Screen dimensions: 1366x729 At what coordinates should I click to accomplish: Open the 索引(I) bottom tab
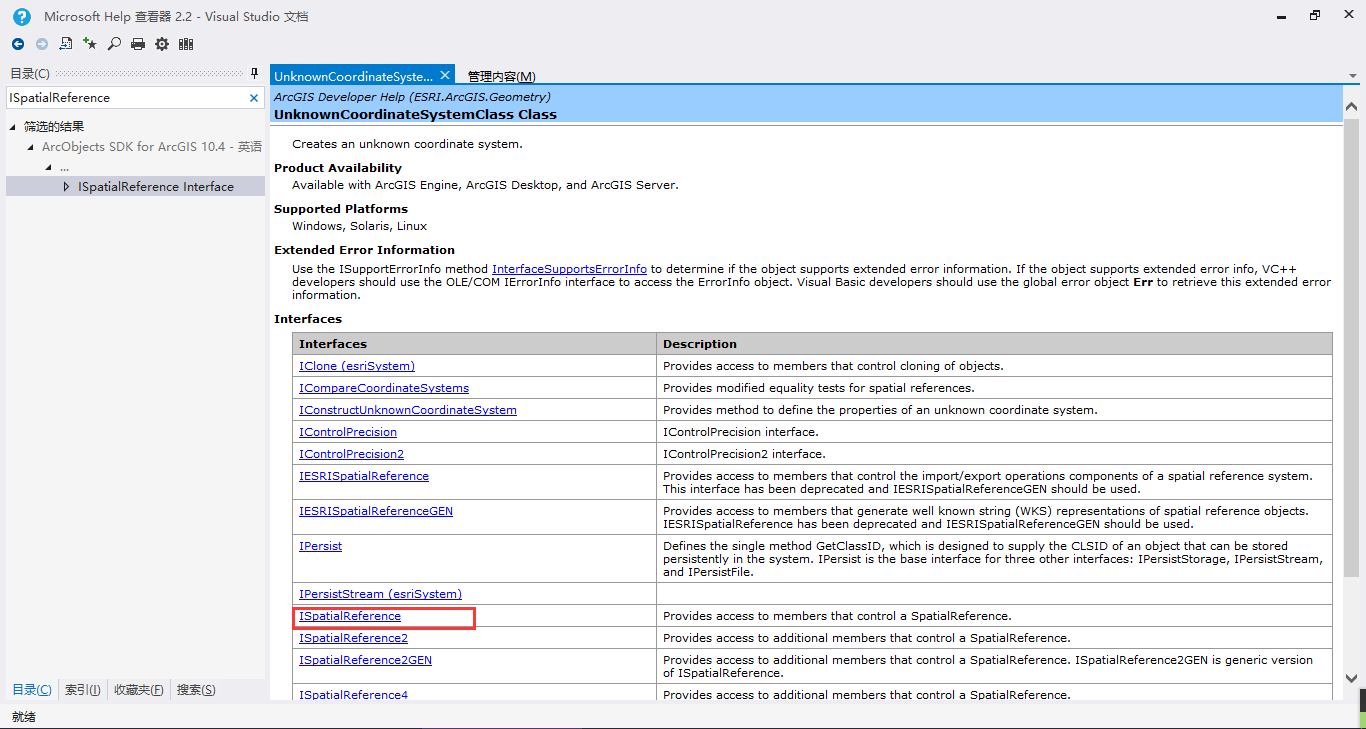tap(83, 690)
